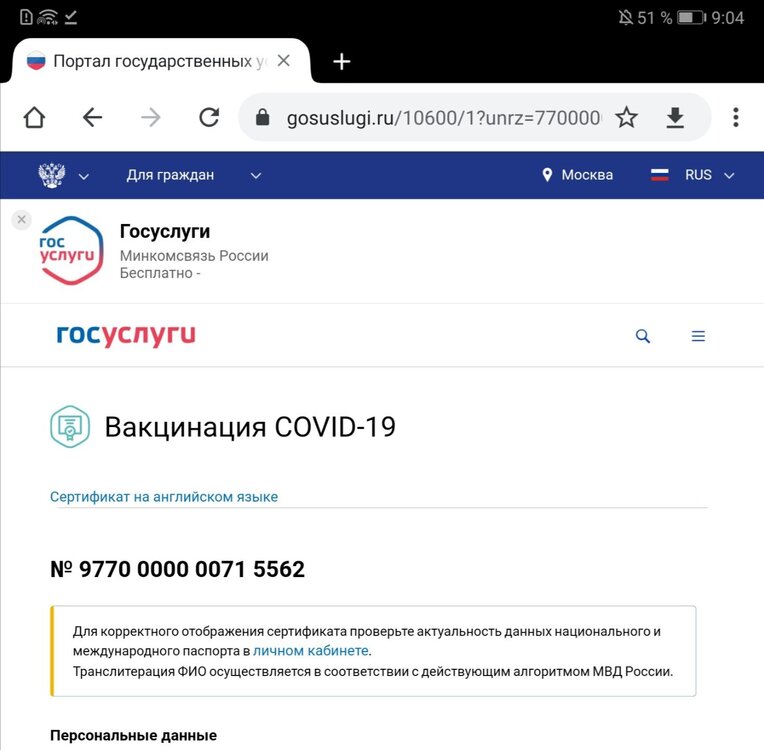Dismiss the Госуслуги app banner

coord(22,220)
